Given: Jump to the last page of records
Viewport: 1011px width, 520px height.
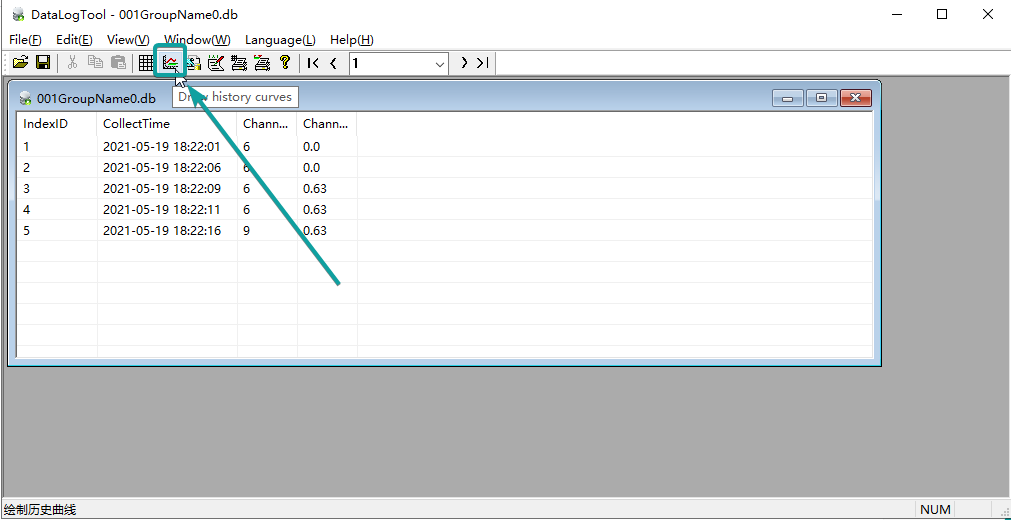Looking at the screenshot, I should coord(483,63).
